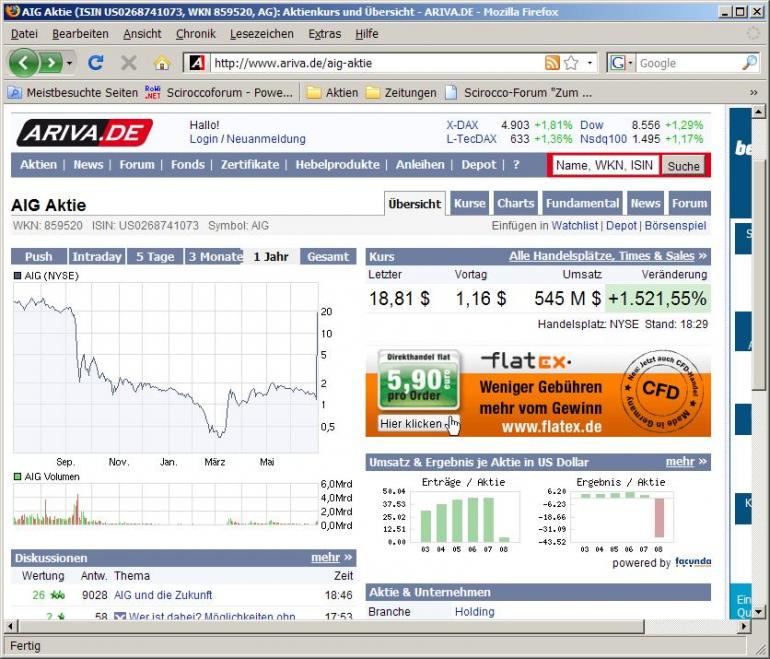Open Hebelprodukte in site navigation

click(x=337, y=165)
